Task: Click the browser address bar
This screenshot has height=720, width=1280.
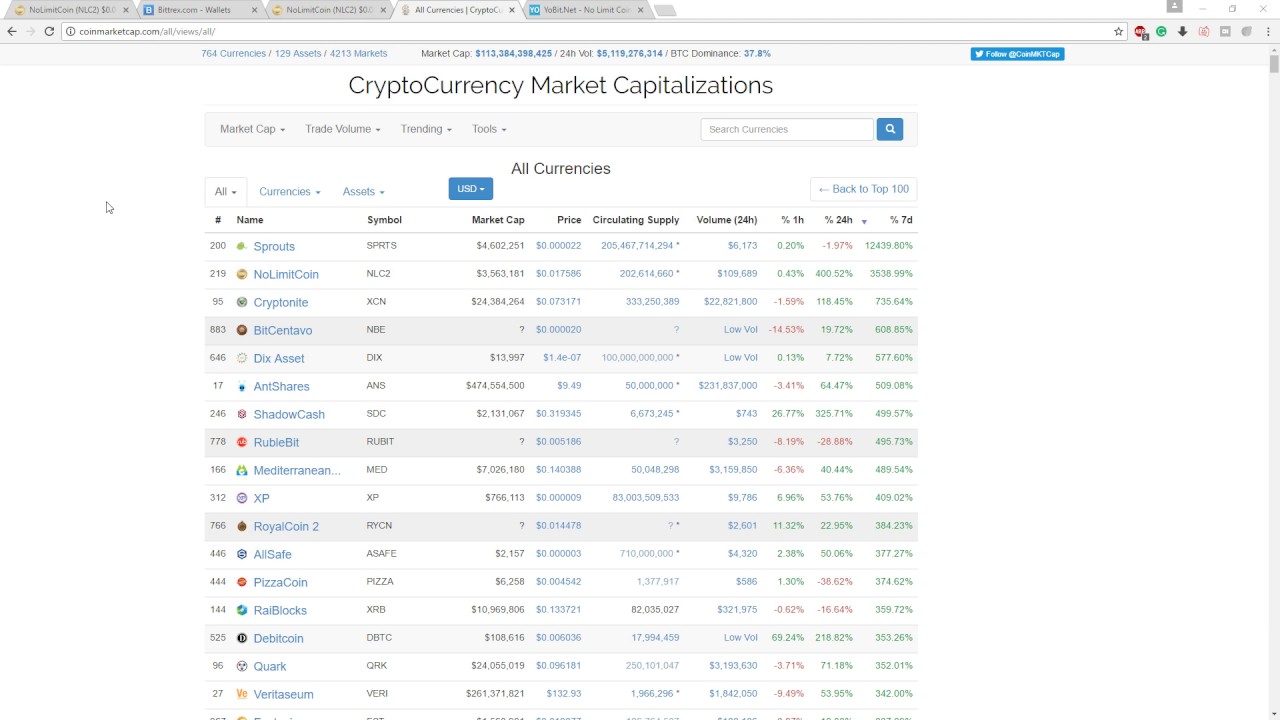Action: [588, 31]
